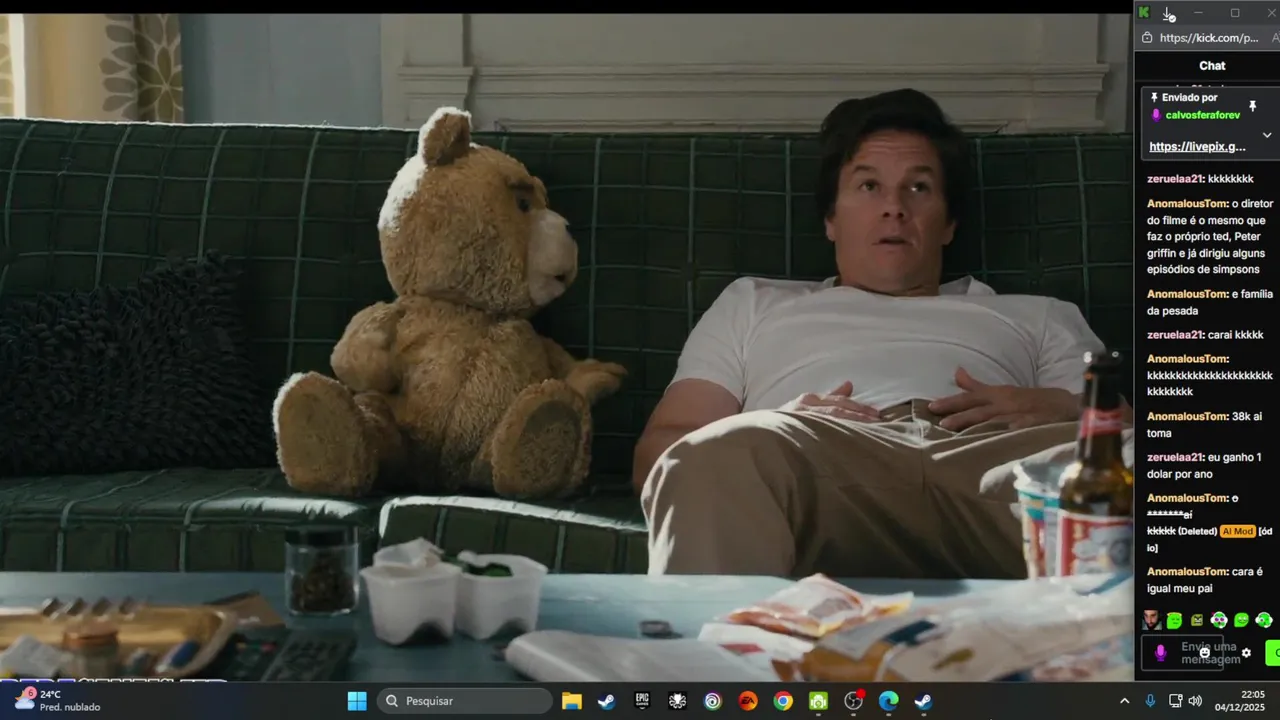Click the 'e familia da pesada' chat message

click(1210, 302)
